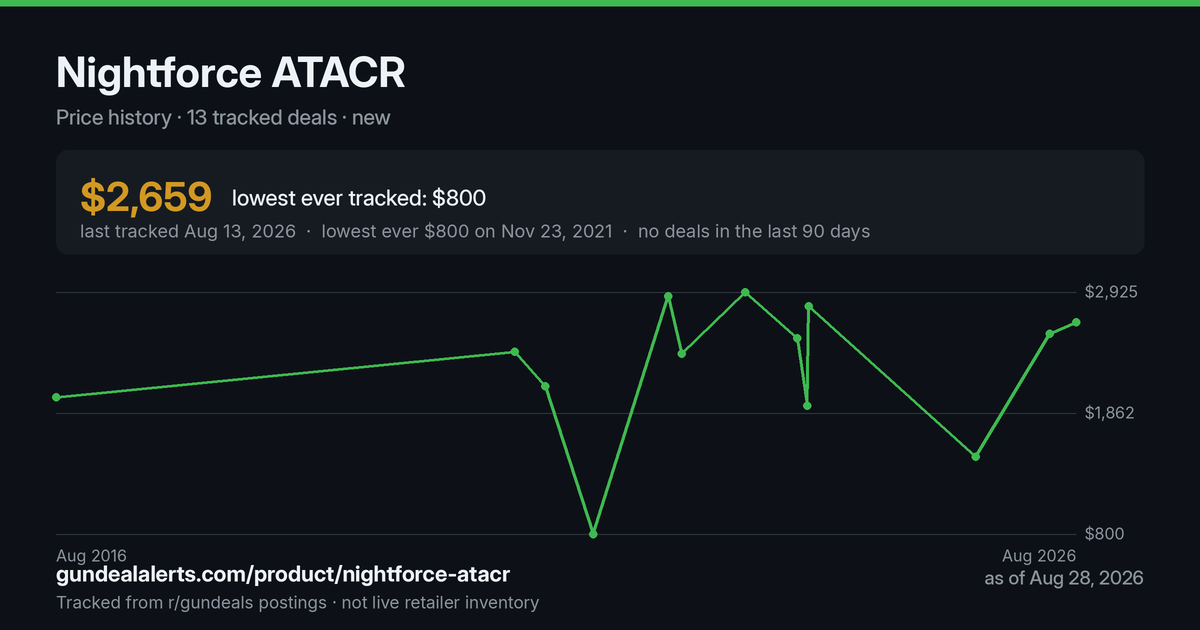Click the $2,925 y-axis label
This screenshot has width=1200, height=630.
[x=1111, y=292]
